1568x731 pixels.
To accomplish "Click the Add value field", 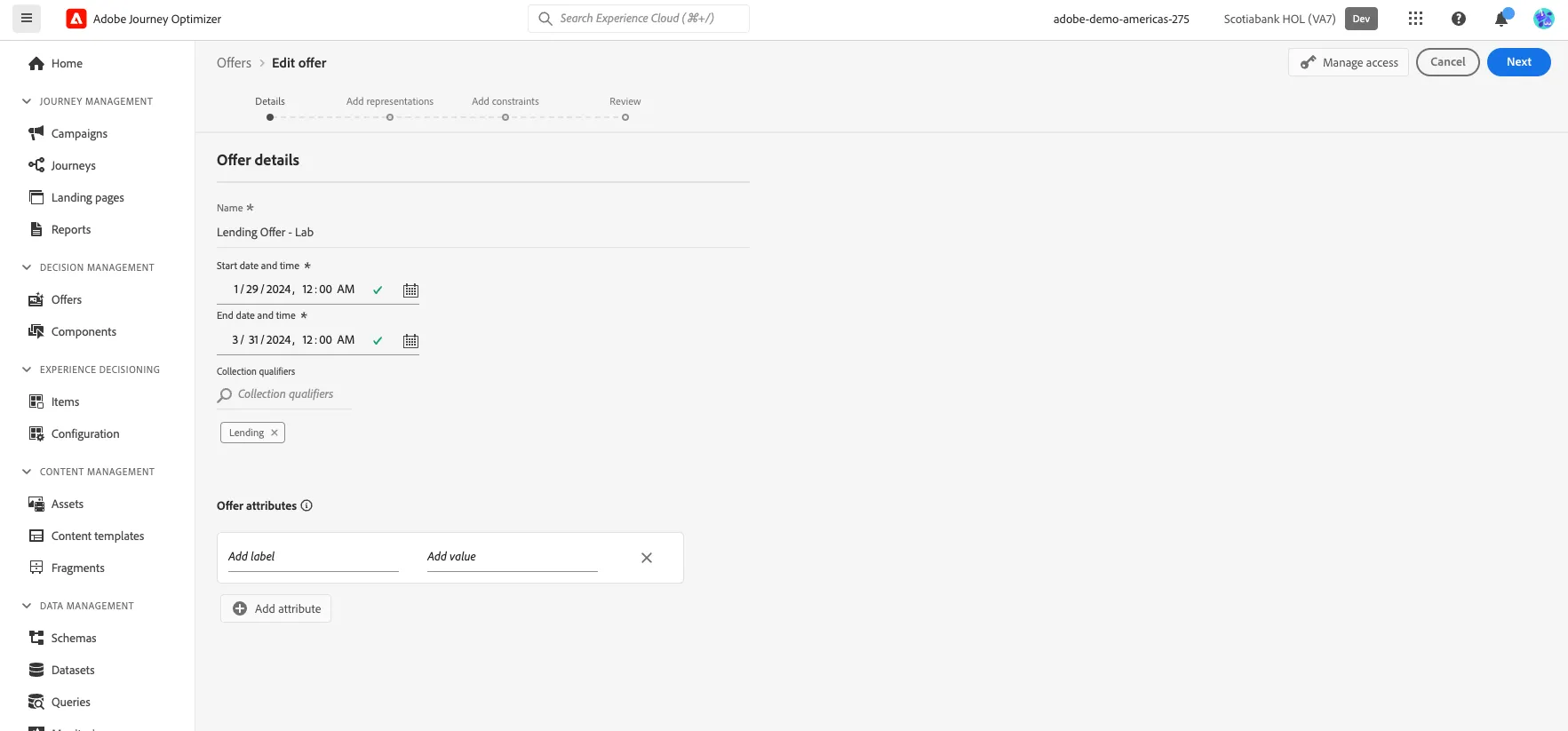I will (x=513, y=557).
